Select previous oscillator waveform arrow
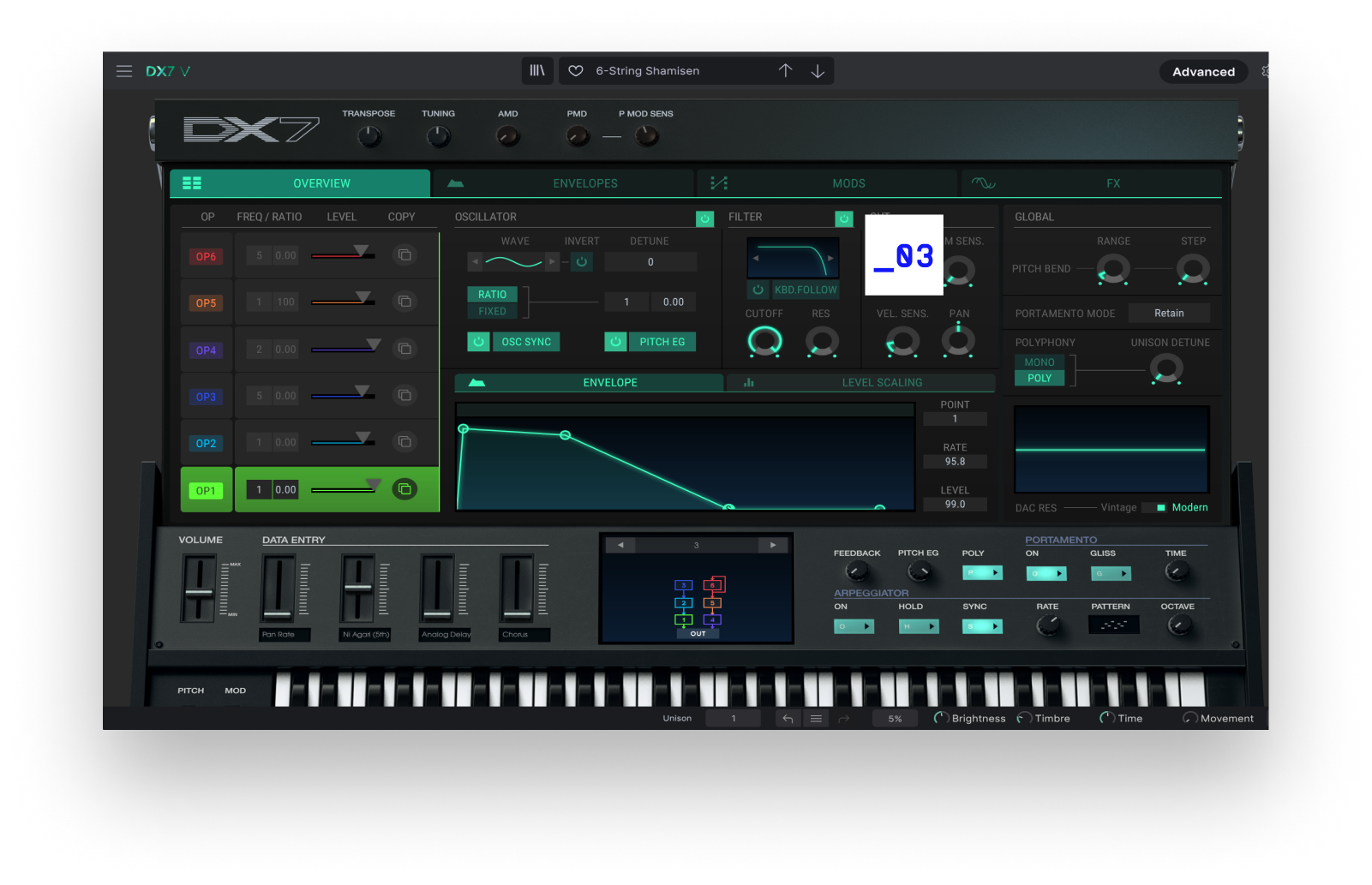The image size is (1372, 885). (x=475, y=261)
